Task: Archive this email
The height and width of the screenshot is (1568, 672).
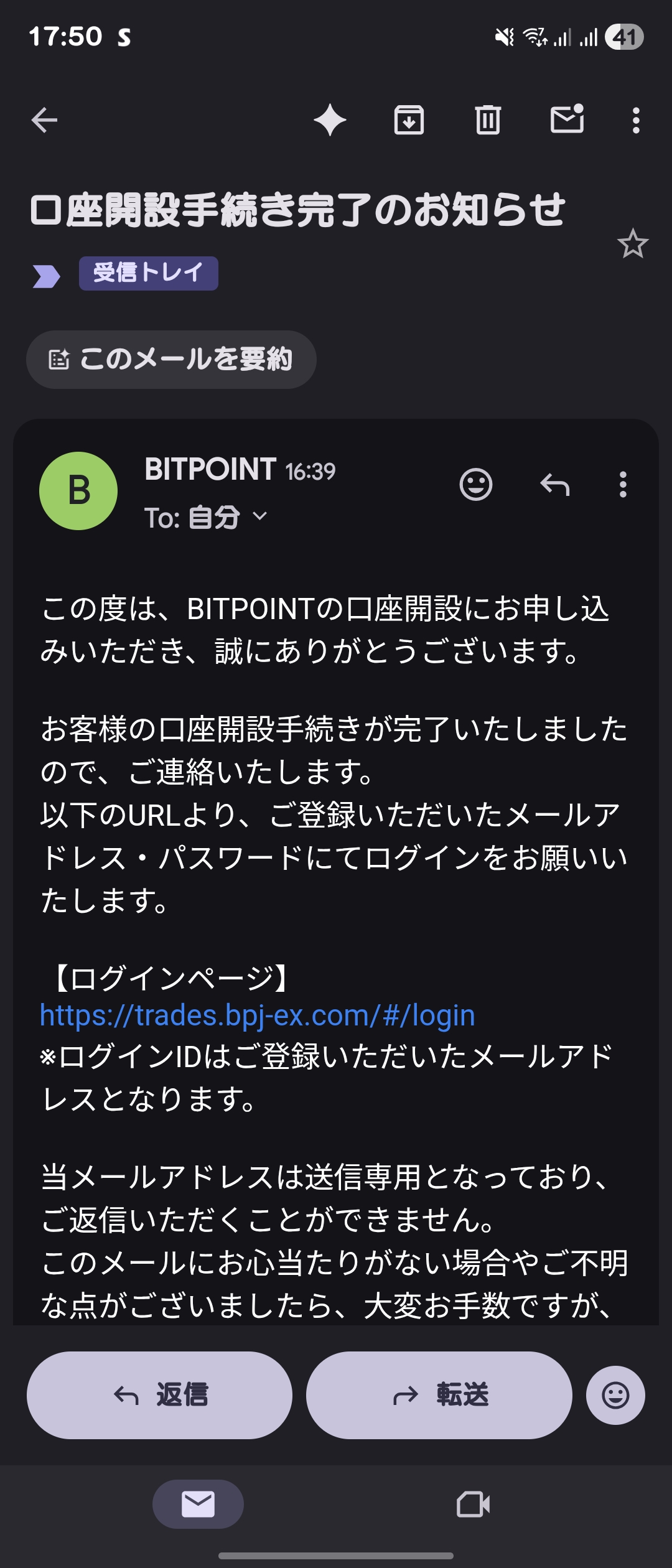Action: (409, 120)
